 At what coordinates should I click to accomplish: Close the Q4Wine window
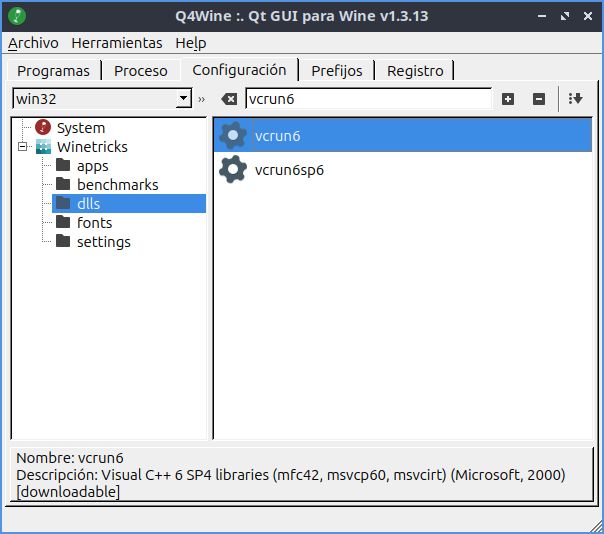[588, 16]
